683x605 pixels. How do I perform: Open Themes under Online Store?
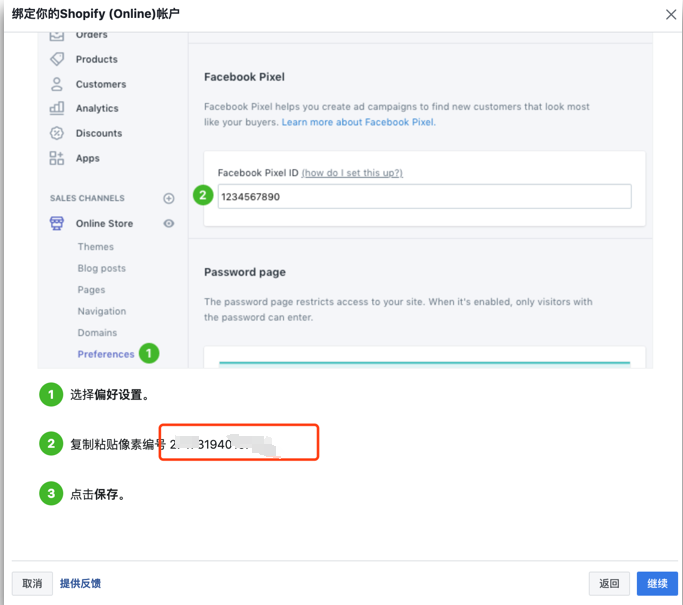pyautogui.click(x=96, y=247)
